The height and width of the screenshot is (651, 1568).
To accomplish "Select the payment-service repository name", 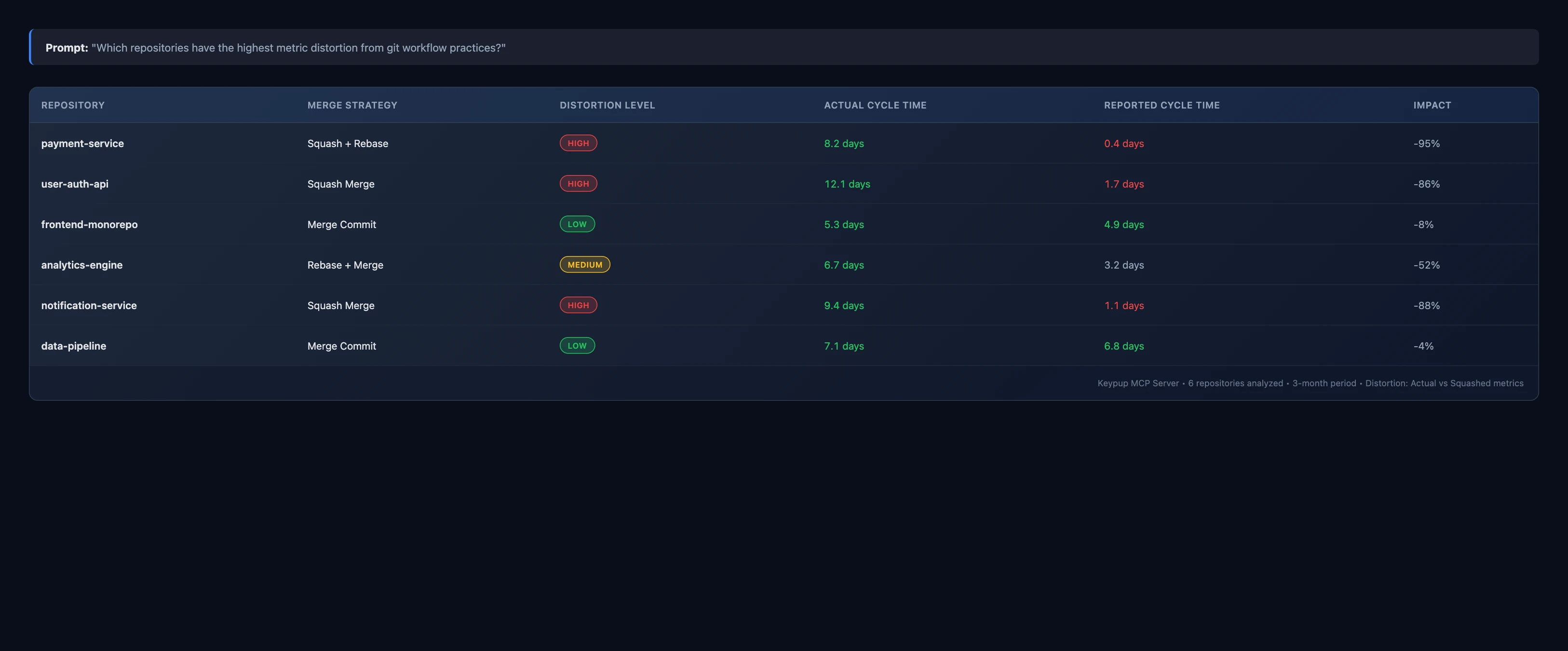I will click(83, 143).
